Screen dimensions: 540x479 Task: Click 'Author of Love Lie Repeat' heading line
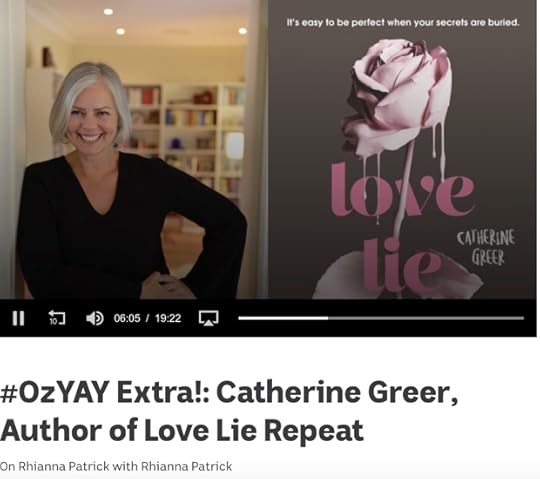[x=182, y=430]
